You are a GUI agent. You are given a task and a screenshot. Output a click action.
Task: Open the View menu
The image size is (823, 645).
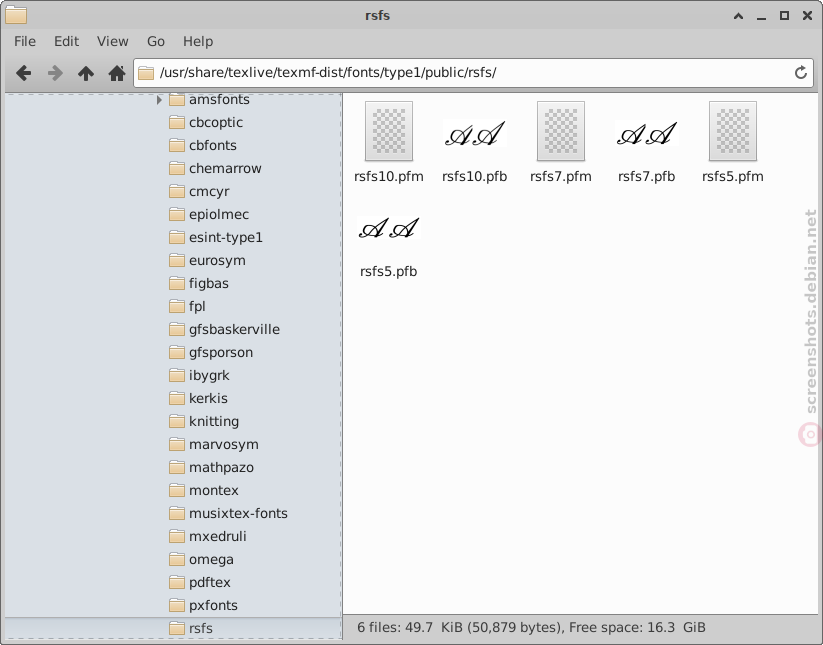[x=112, y=41]
